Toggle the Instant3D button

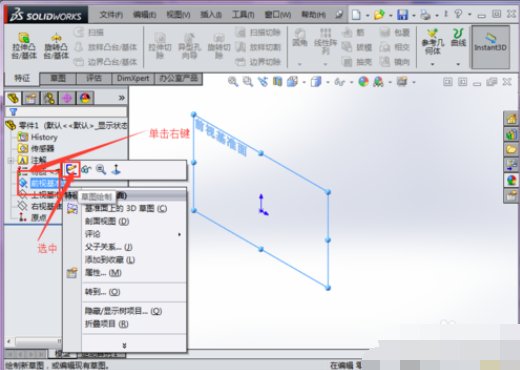(x=490, y=47)
